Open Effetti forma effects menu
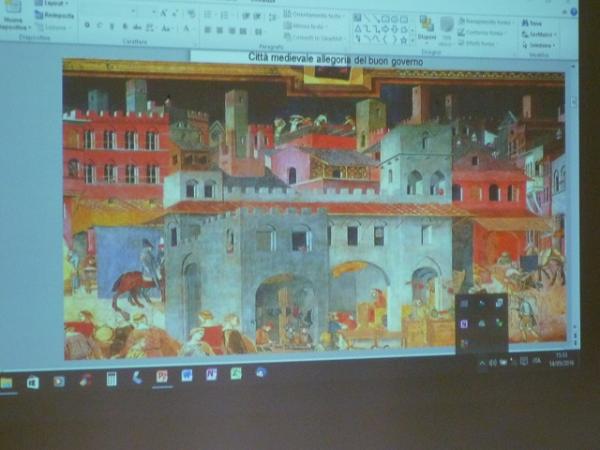The image size is (600, 450). [477, 44]
